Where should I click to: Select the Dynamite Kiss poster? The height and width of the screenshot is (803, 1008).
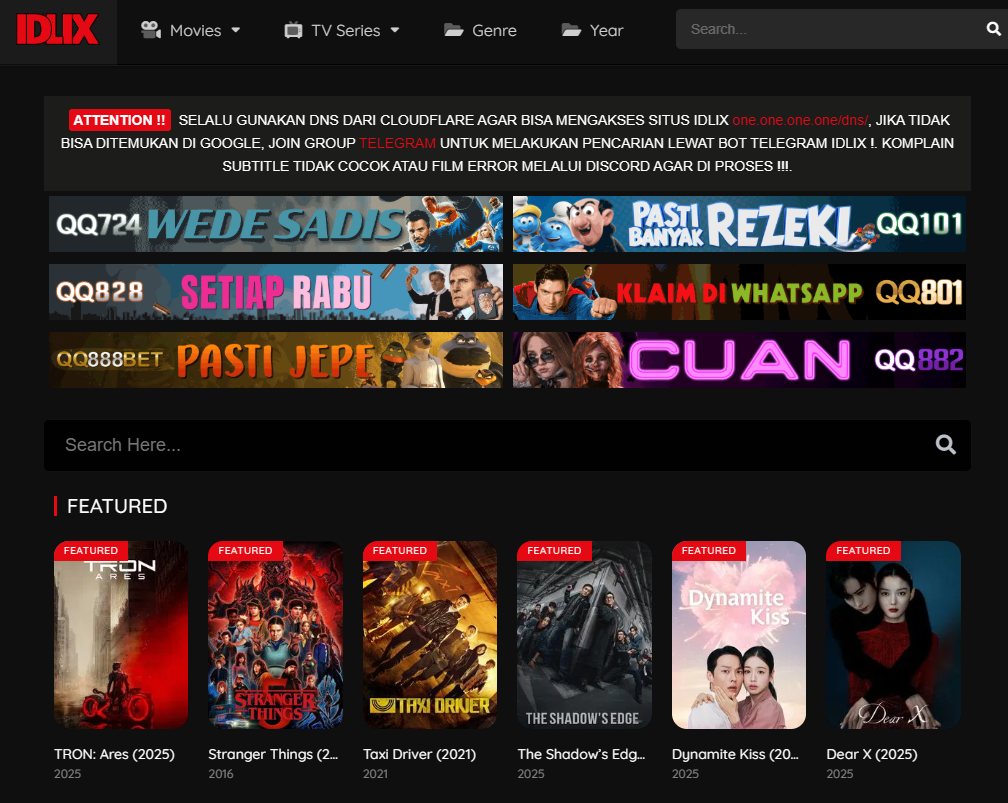point(739,635)
